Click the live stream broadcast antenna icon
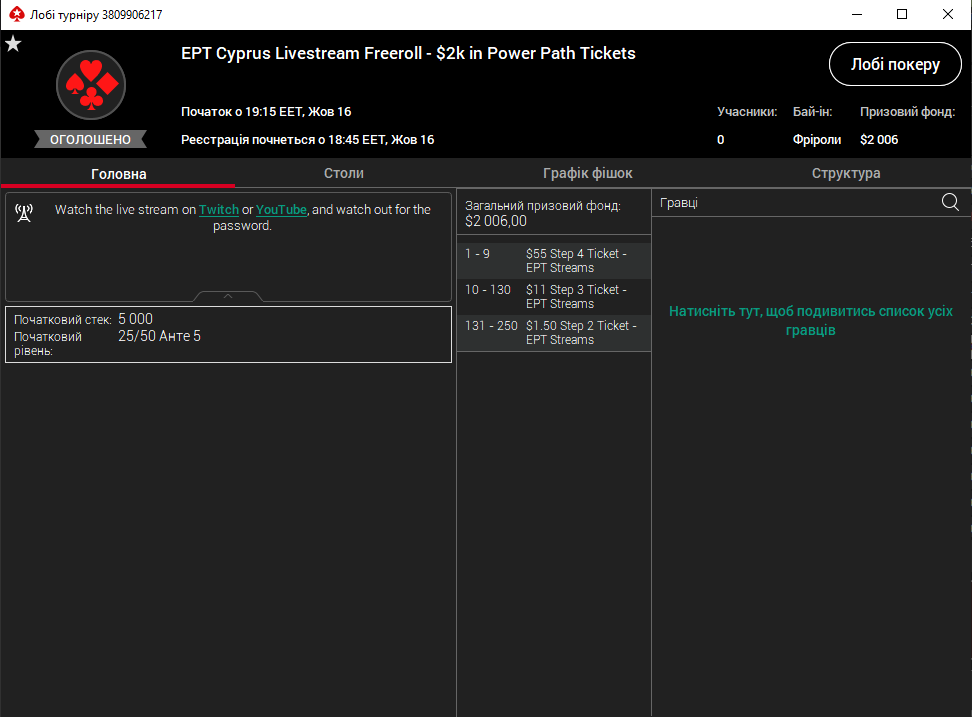The image size is (972, 717). pyautogui.click(x=24, y=213)
